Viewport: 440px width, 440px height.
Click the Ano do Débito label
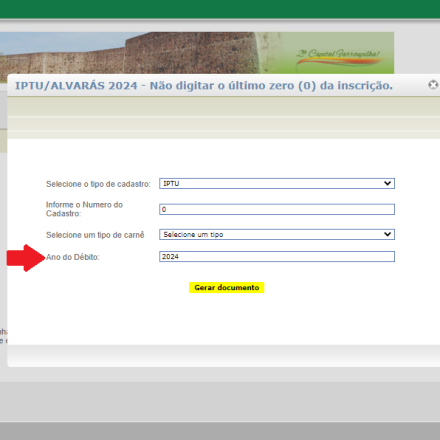(x=73, y=257)
